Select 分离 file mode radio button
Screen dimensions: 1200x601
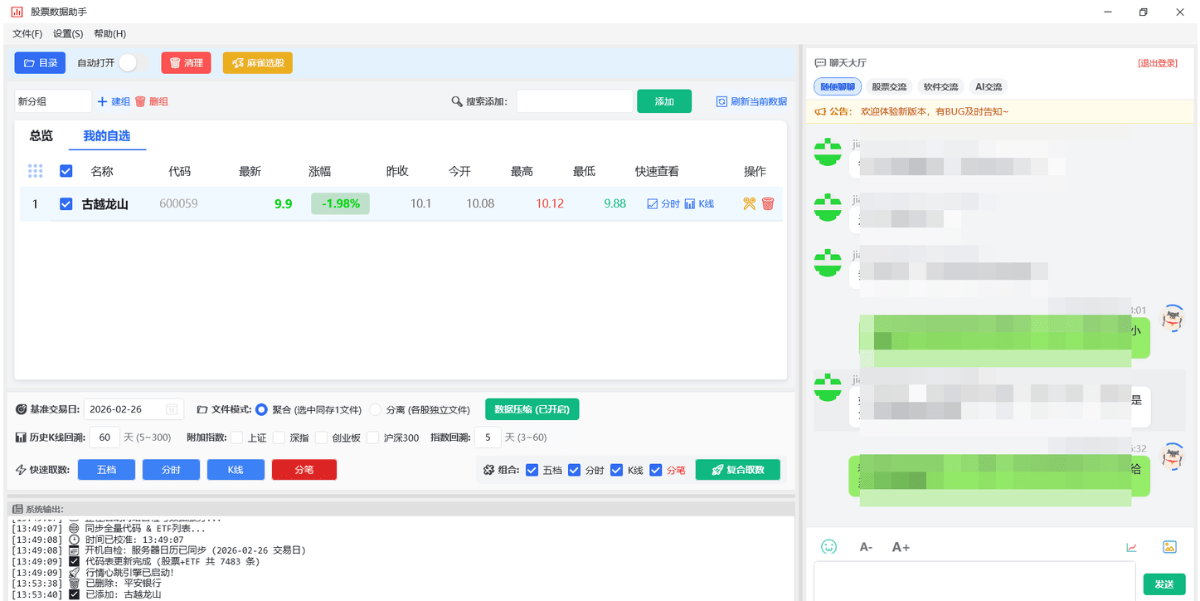tap(376, 410)
